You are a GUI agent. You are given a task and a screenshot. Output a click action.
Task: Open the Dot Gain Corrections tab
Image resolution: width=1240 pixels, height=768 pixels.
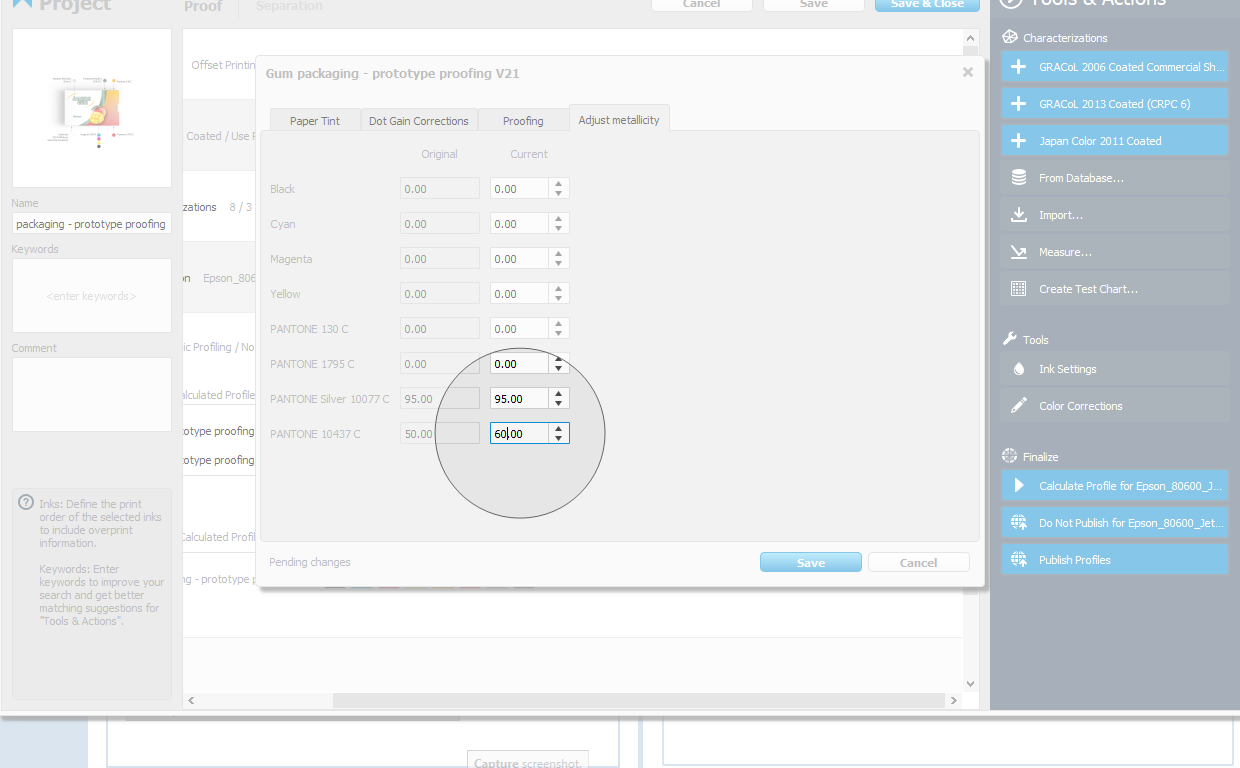[x=418, y=121]
